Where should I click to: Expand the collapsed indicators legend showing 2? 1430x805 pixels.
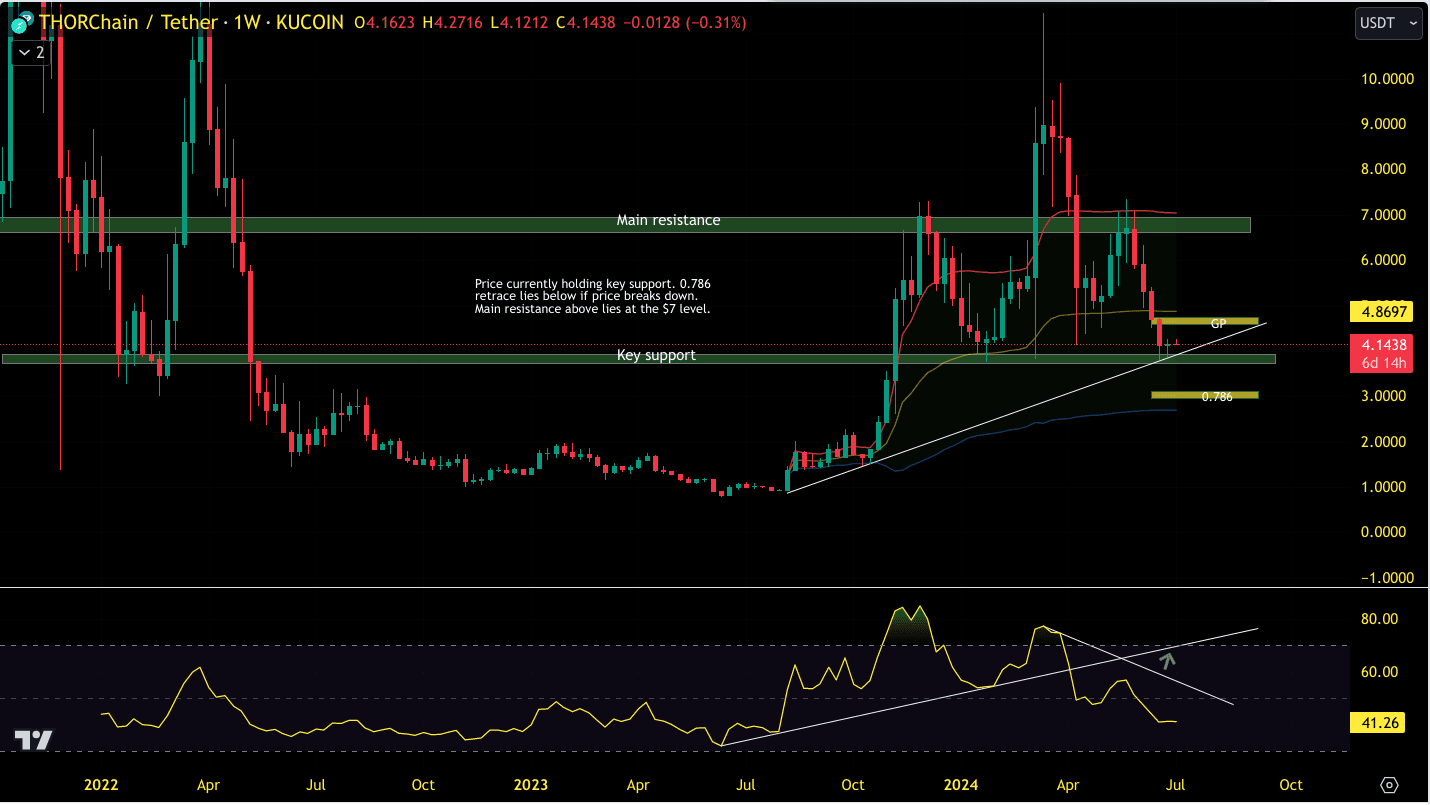tap(30, 52)
